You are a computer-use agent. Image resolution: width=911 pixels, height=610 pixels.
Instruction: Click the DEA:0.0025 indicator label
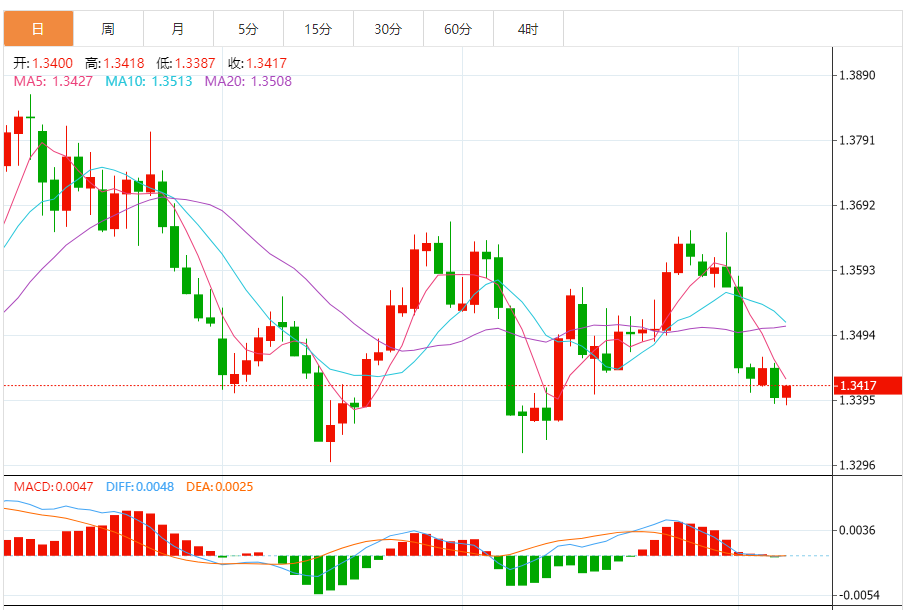(x=220, y=487)
